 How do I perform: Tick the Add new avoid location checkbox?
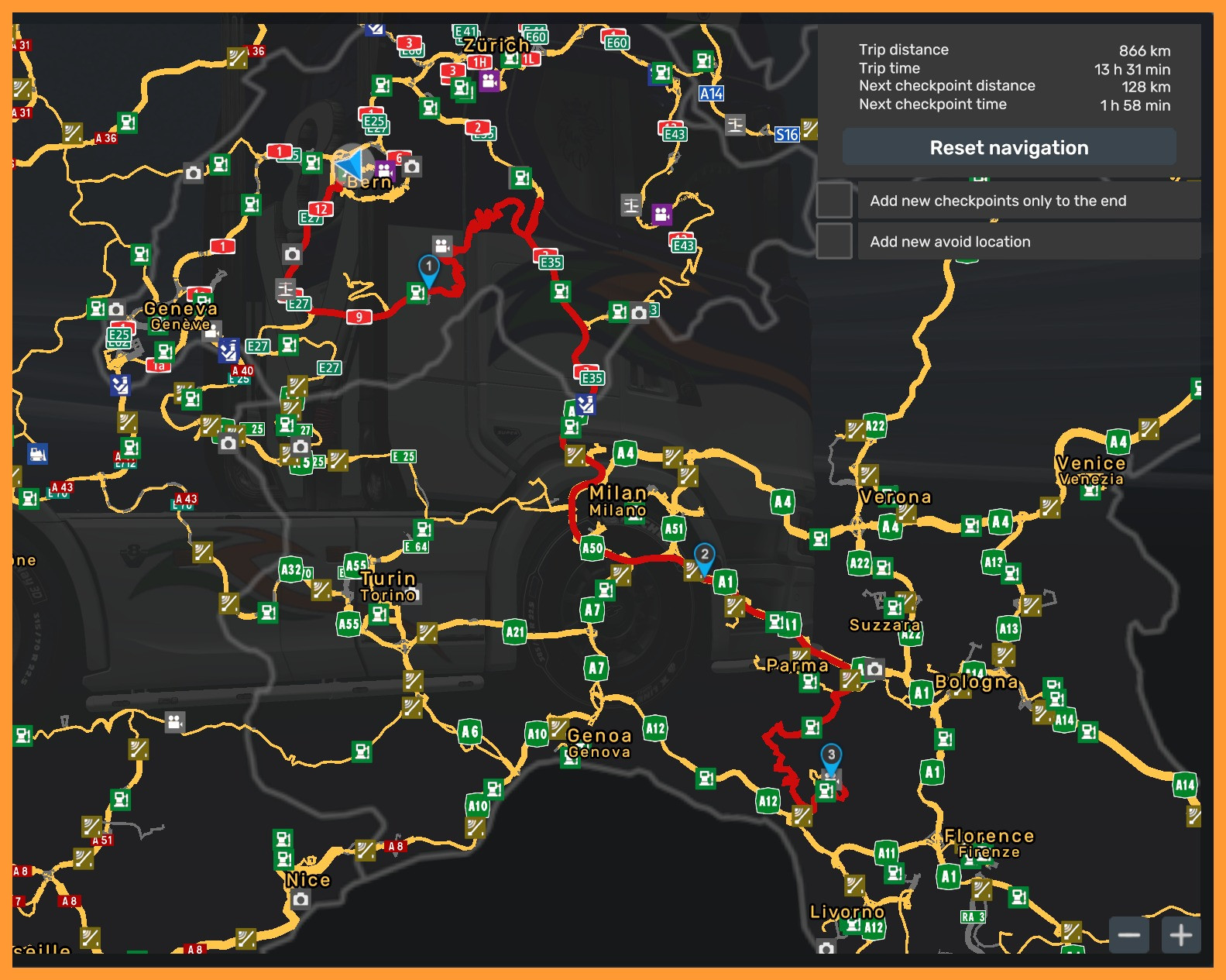(x=834, y=241)
